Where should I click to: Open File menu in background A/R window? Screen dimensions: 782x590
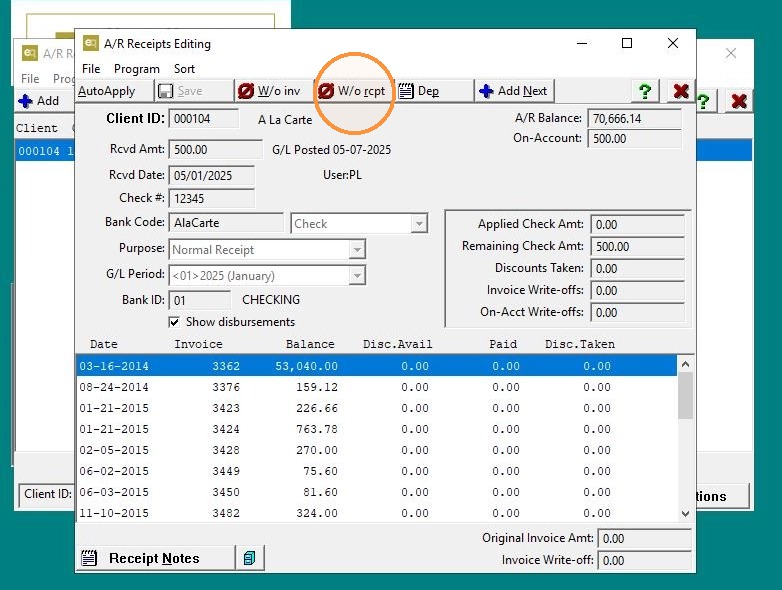click(x=30, y=79)
